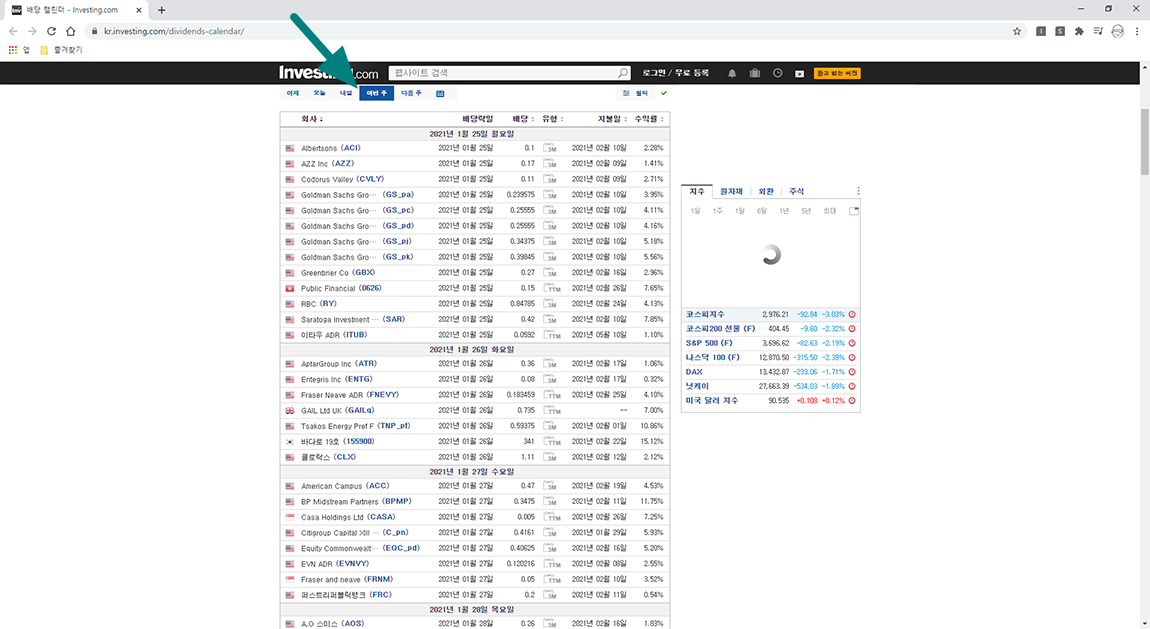The width and height of the screenshot is (1150, 629).
Task: Reload the page with the refresh icon
Action: 51,31
